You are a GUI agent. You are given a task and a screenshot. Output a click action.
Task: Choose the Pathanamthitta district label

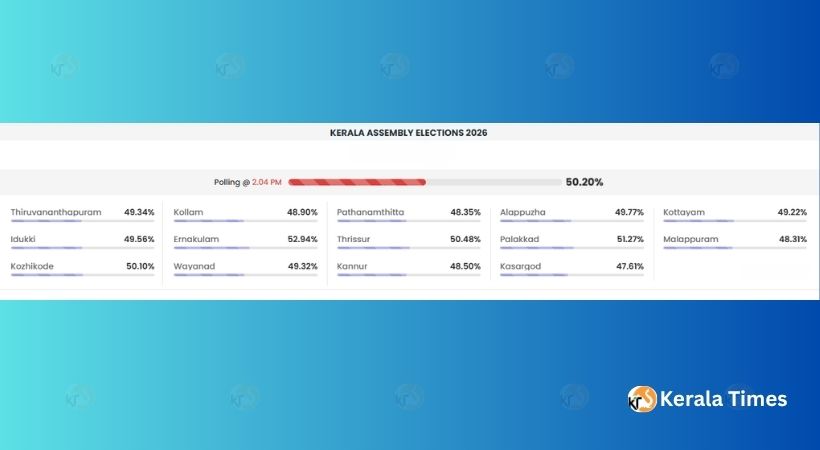(x=371, y=212)
